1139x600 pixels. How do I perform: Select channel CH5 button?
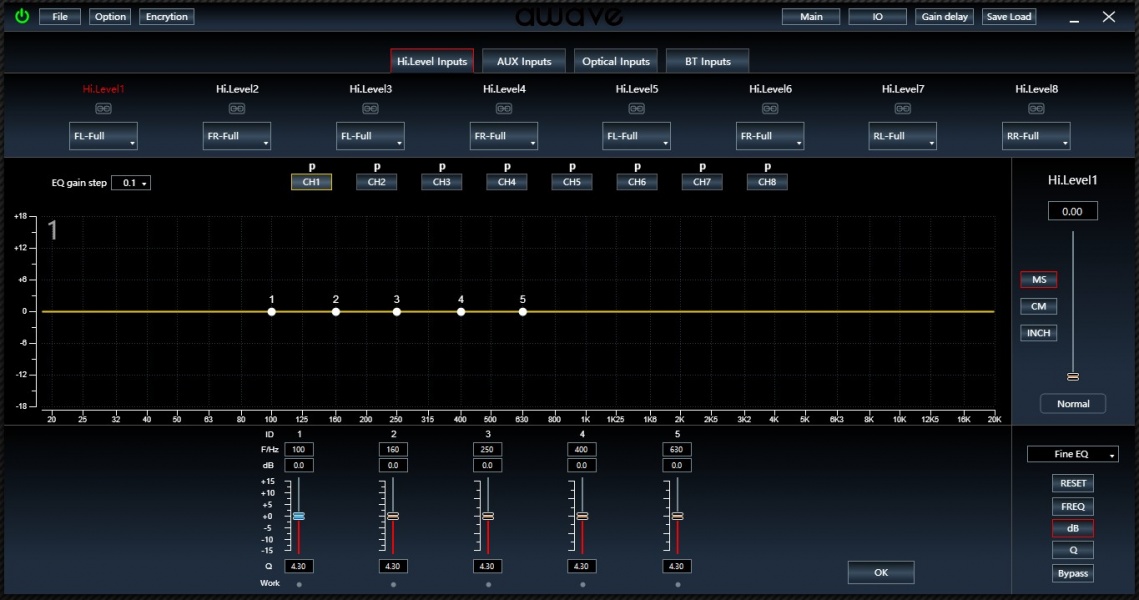[572, 182]
